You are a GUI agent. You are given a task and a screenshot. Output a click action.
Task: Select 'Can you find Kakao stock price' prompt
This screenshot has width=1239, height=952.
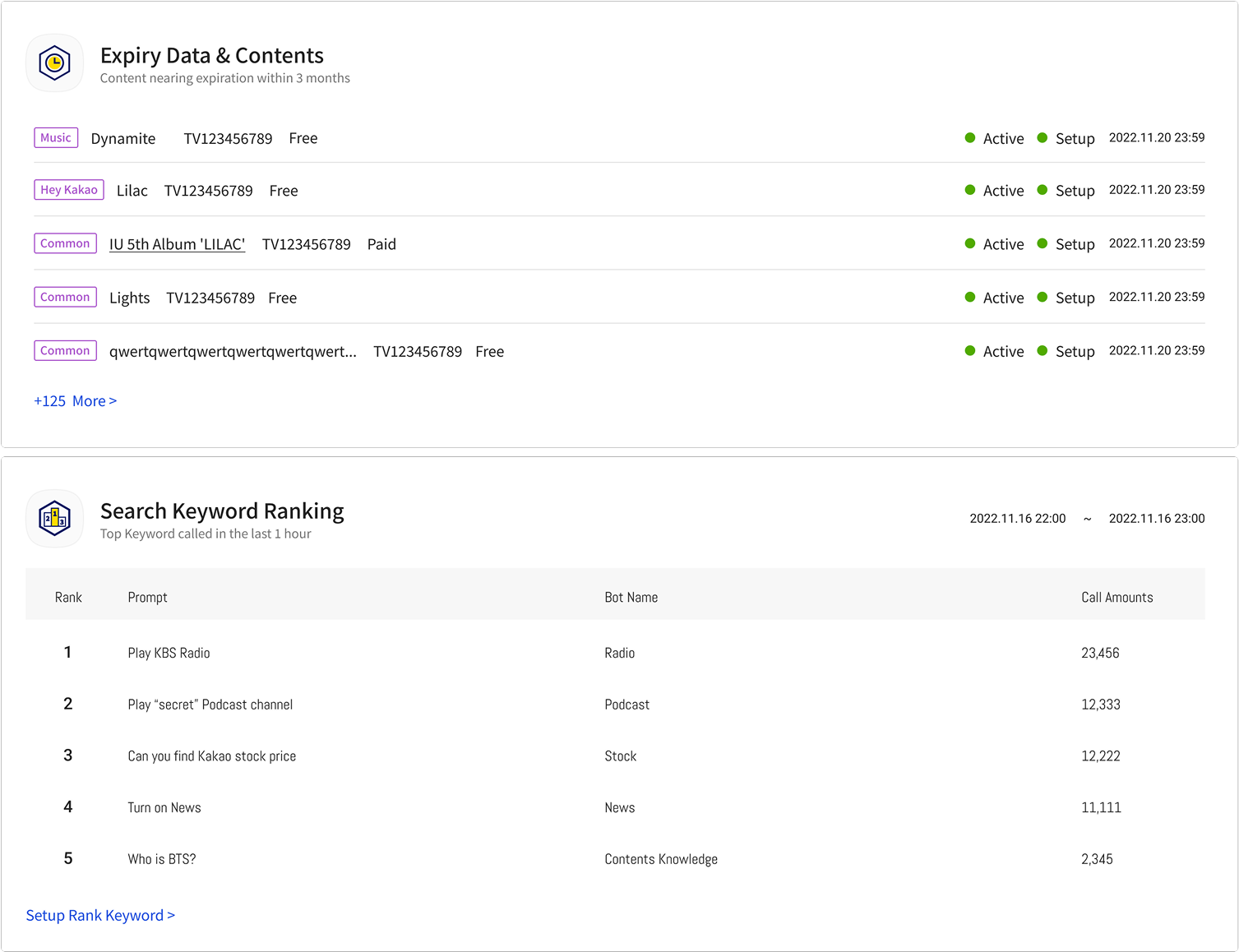[212, 756]
